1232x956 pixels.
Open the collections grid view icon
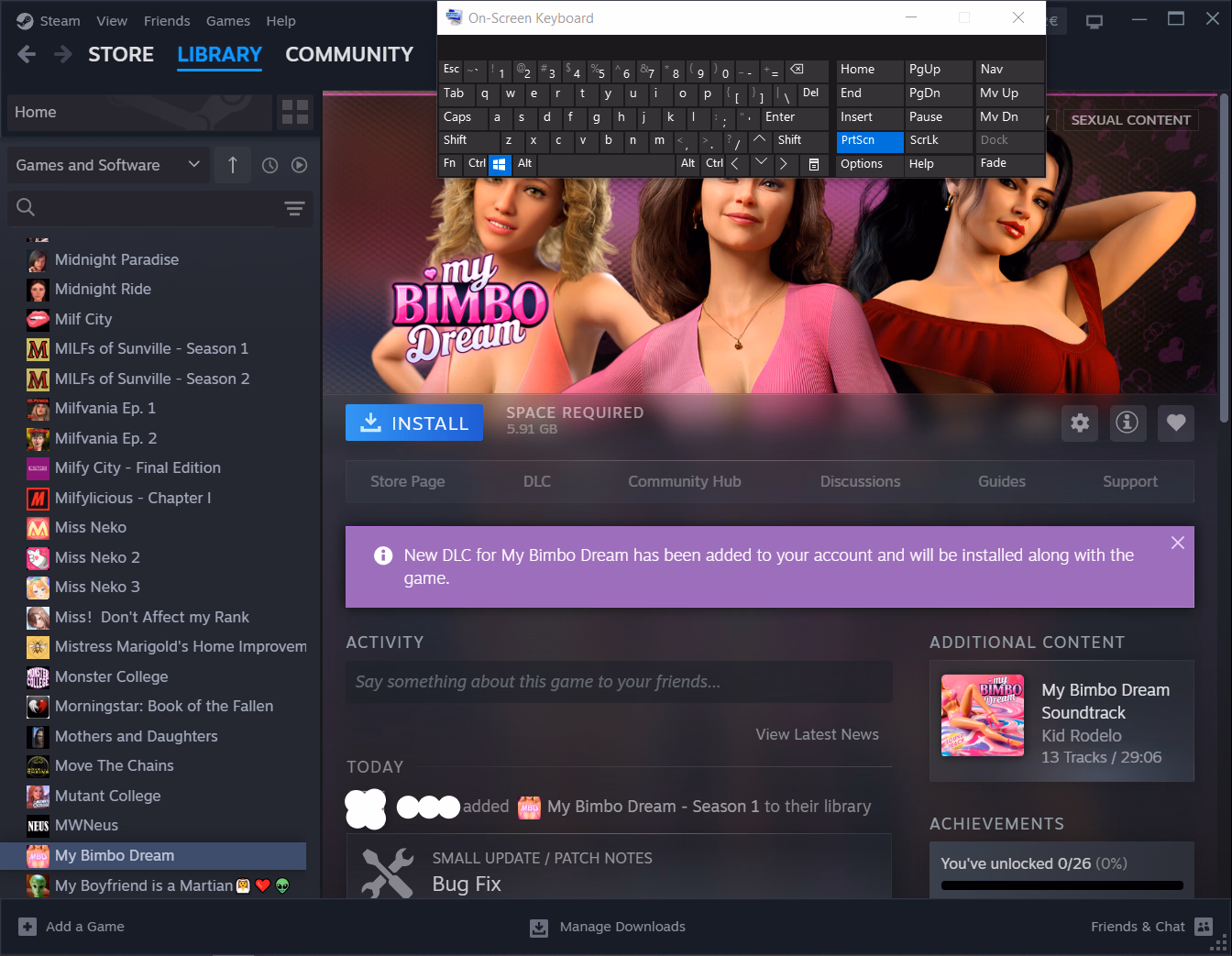click(x=295, y=112)
